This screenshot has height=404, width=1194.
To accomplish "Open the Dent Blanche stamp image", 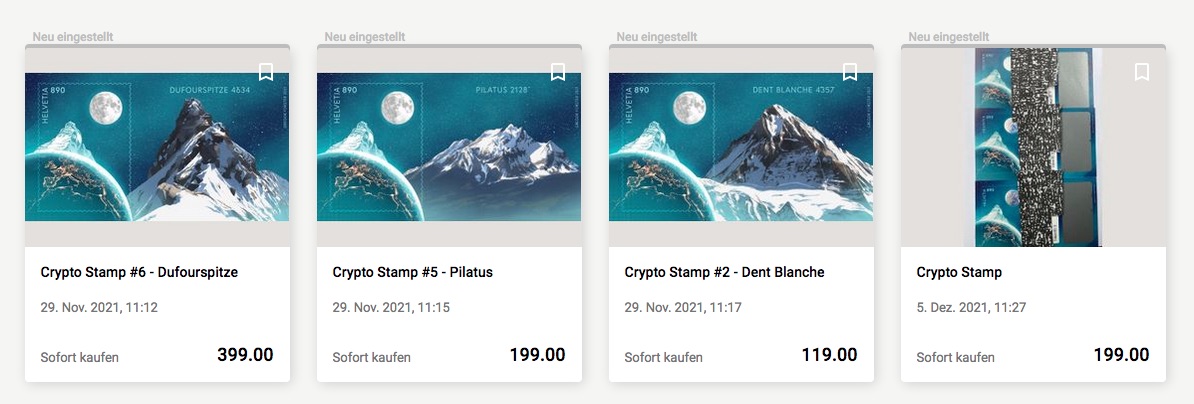I will point(741,147).
